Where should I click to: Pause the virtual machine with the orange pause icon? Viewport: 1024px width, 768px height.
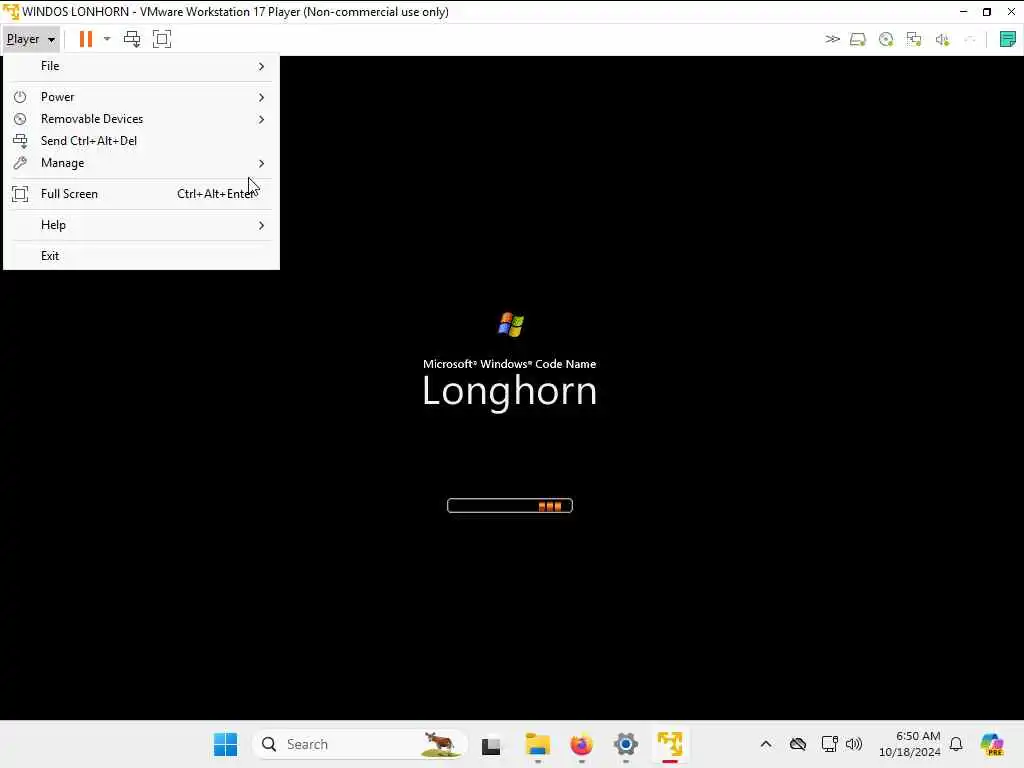(x=86, y=39)
